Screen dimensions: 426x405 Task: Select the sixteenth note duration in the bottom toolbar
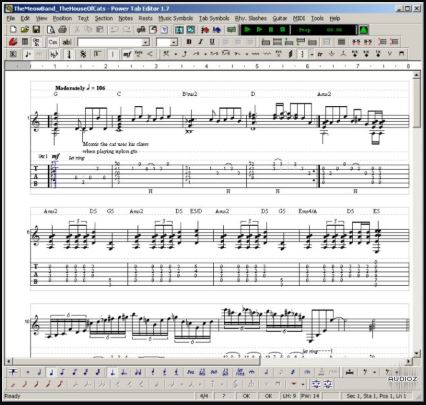point(74,372)
